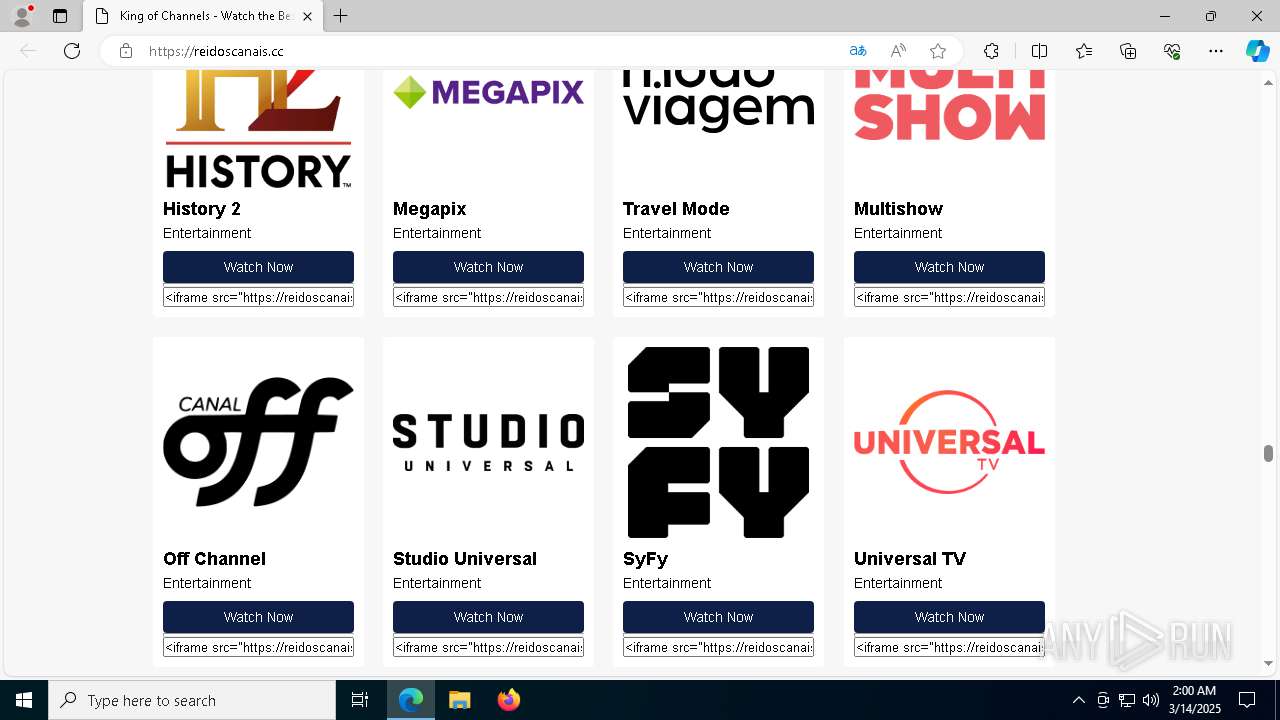Click the Megapix logo thumbnail

[488, 129]
